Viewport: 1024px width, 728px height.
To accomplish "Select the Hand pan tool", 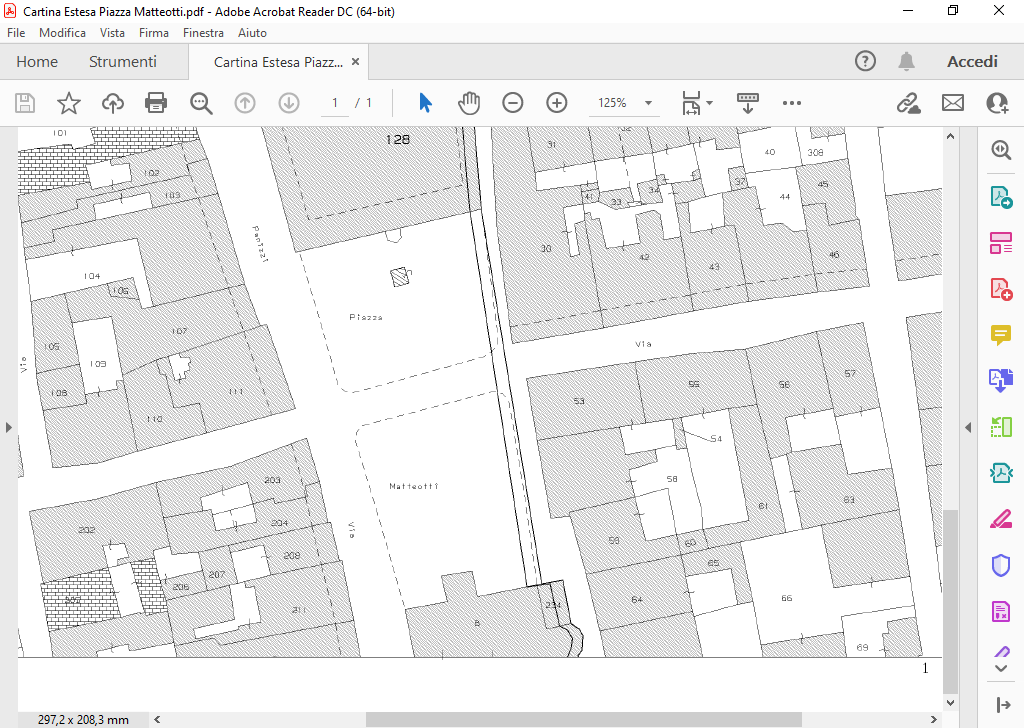I will point(469,103).
